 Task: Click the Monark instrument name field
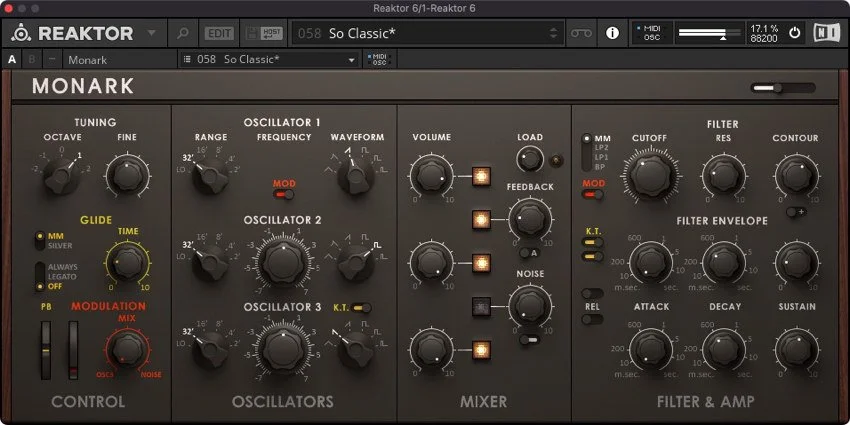pyautogui.click(x=120, y=60)
